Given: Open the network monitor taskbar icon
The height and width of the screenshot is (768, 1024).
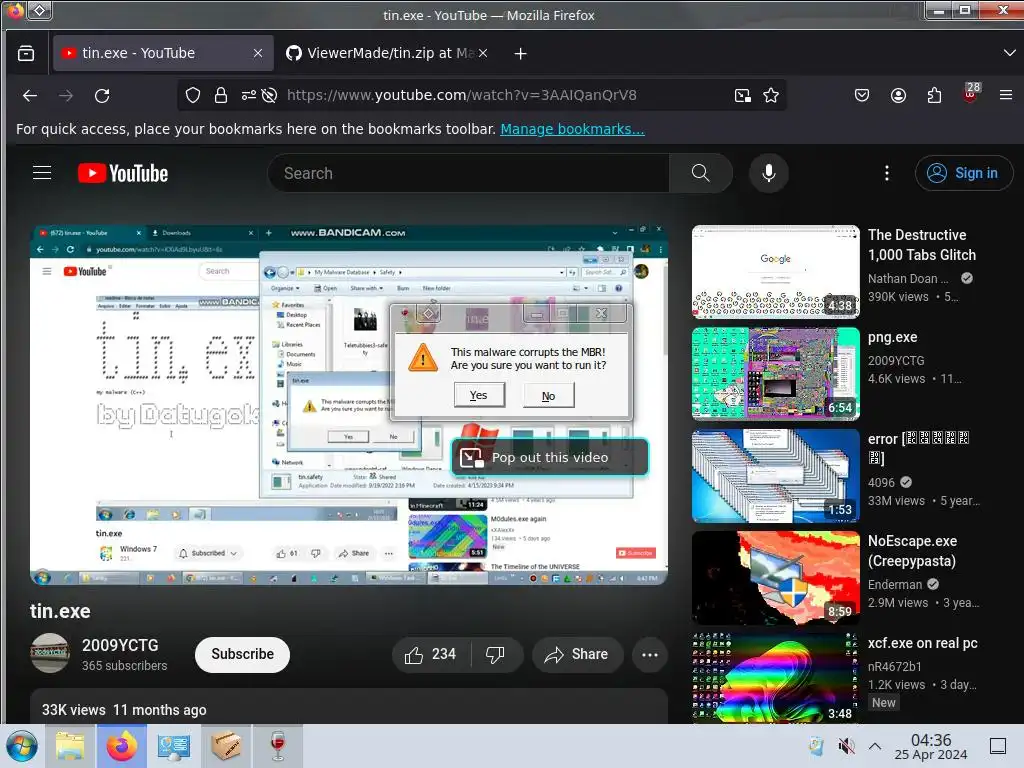Looking at the screenshot, I should [174, 746].
